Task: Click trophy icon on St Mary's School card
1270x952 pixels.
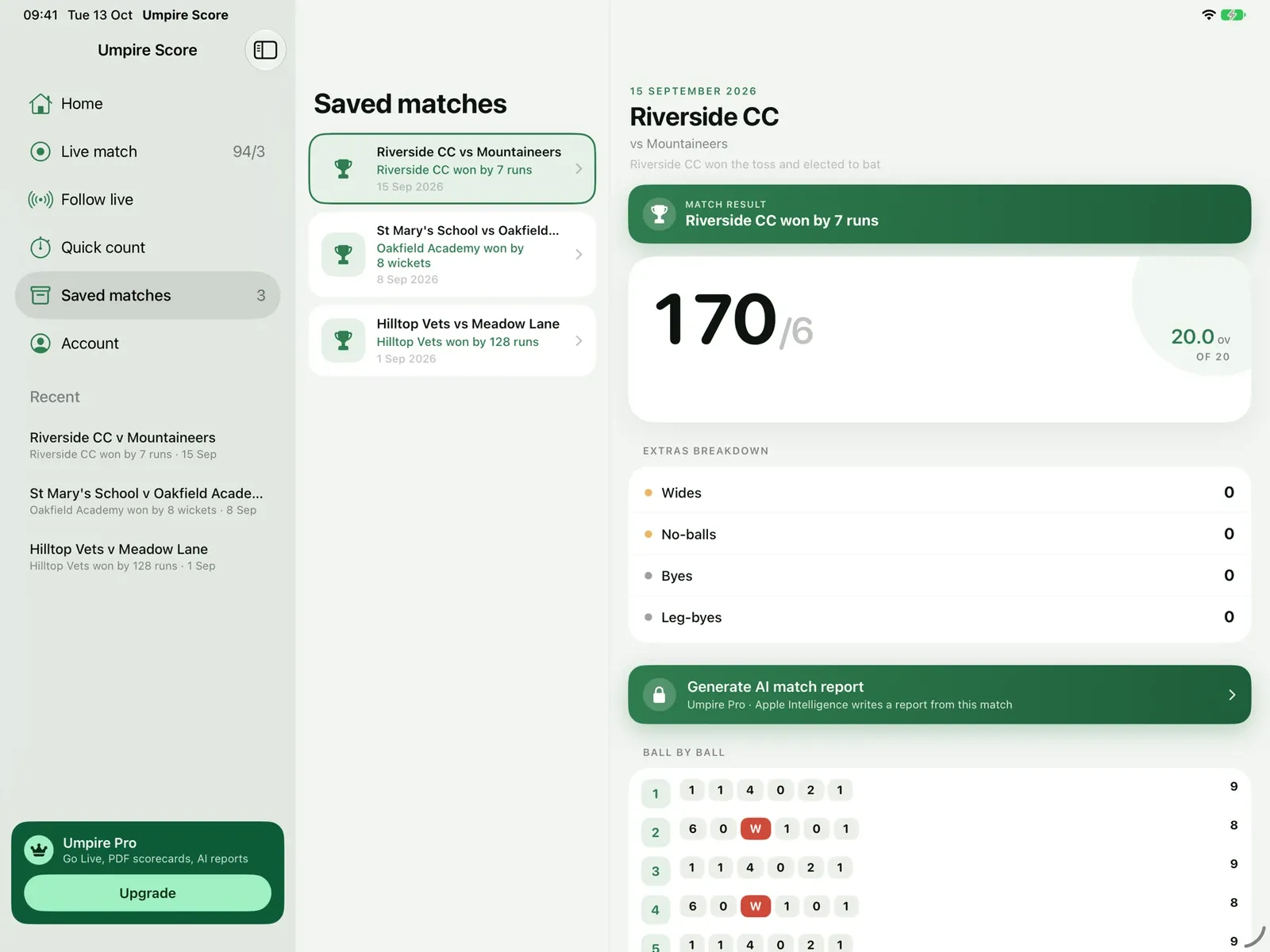Action: click(x=344, y=255)
